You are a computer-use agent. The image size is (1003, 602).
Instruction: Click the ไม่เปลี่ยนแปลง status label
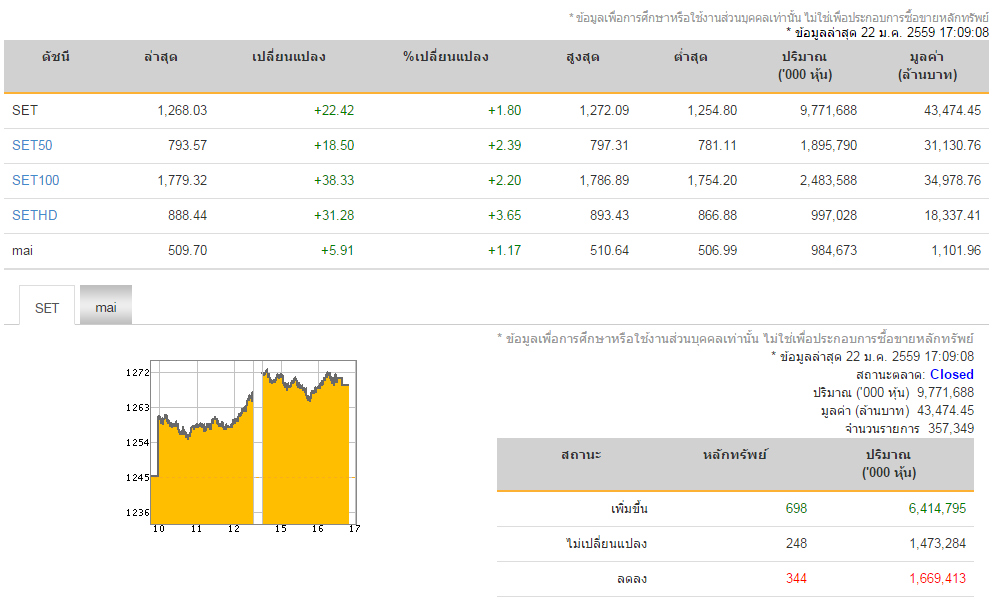click(606, 544)
